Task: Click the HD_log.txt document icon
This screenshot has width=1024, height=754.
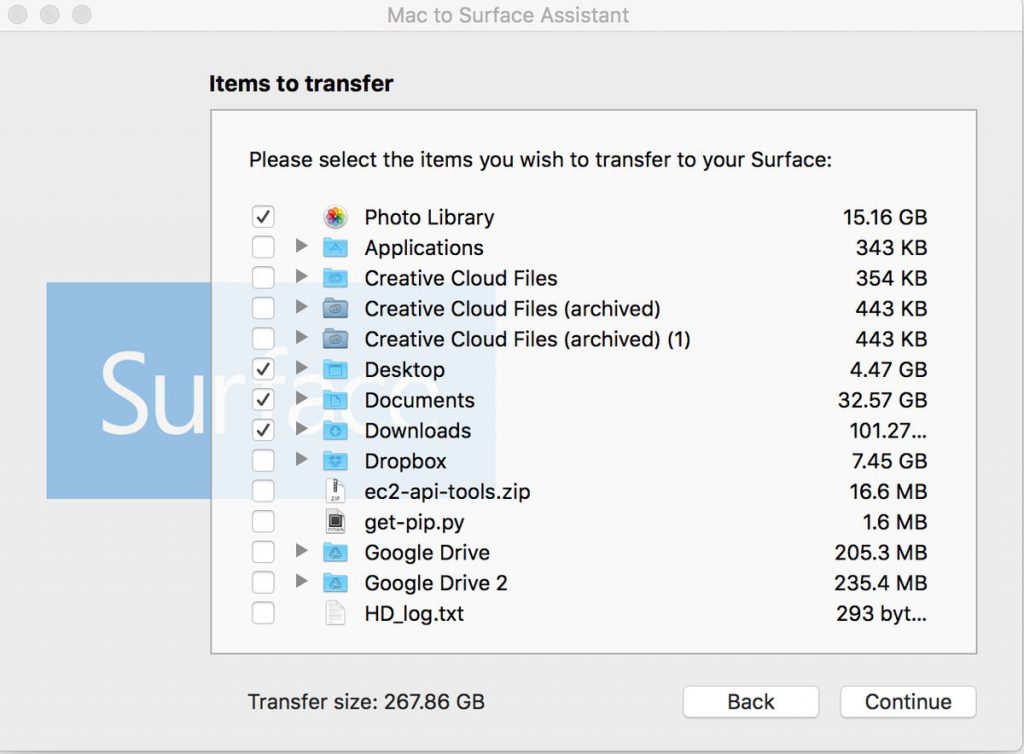Action: click(335, 613)
